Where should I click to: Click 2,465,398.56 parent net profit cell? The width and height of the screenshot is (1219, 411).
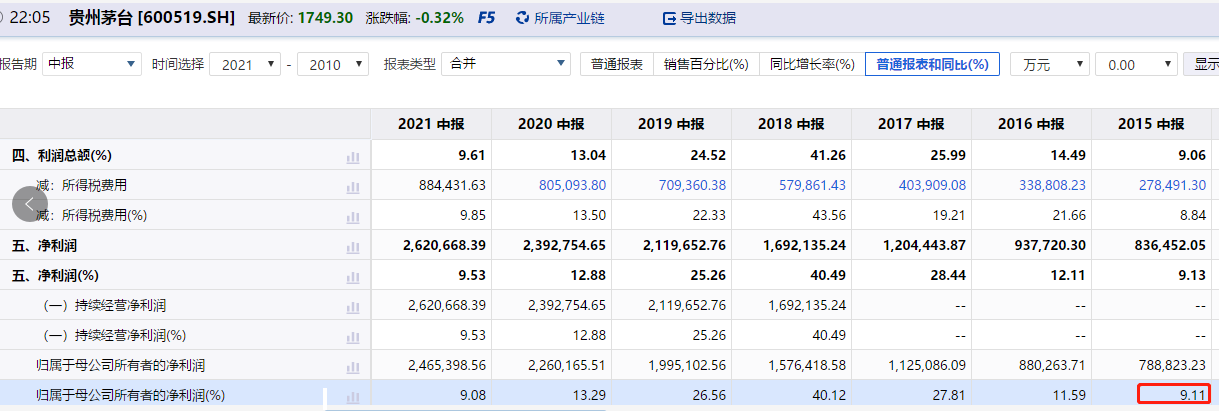click(447, 365)
